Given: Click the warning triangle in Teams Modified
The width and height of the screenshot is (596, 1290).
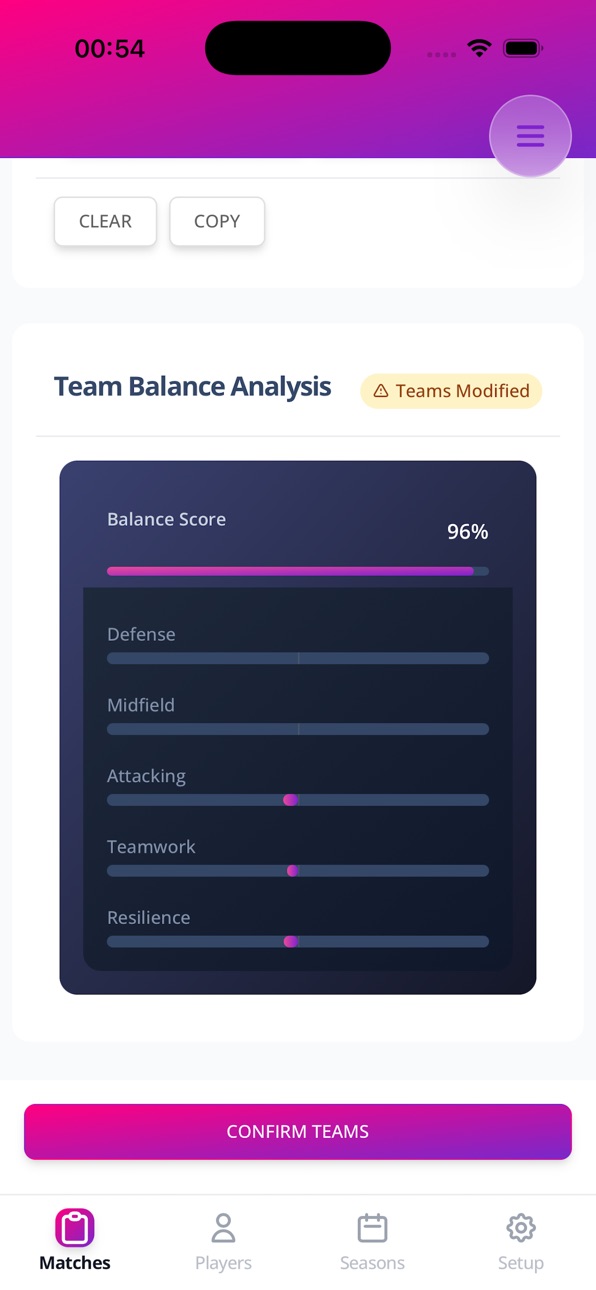Looking at the screenshot, I should 381,391.
